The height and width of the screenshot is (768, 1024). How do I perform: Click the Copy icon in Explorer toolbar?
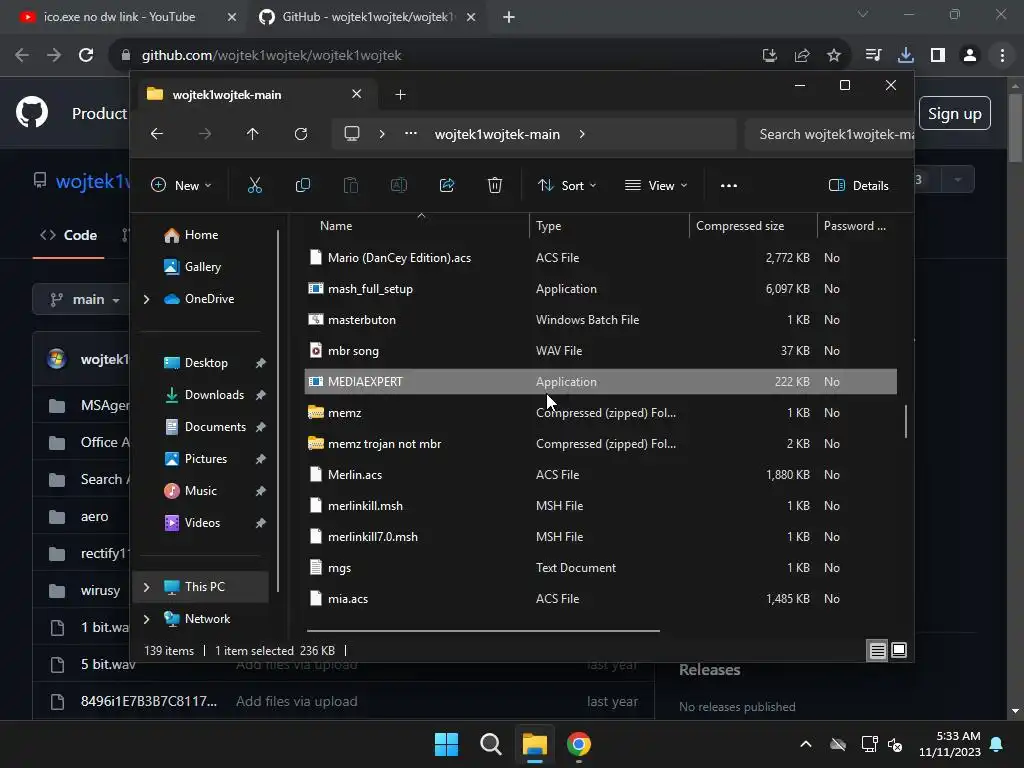[302, 185]
